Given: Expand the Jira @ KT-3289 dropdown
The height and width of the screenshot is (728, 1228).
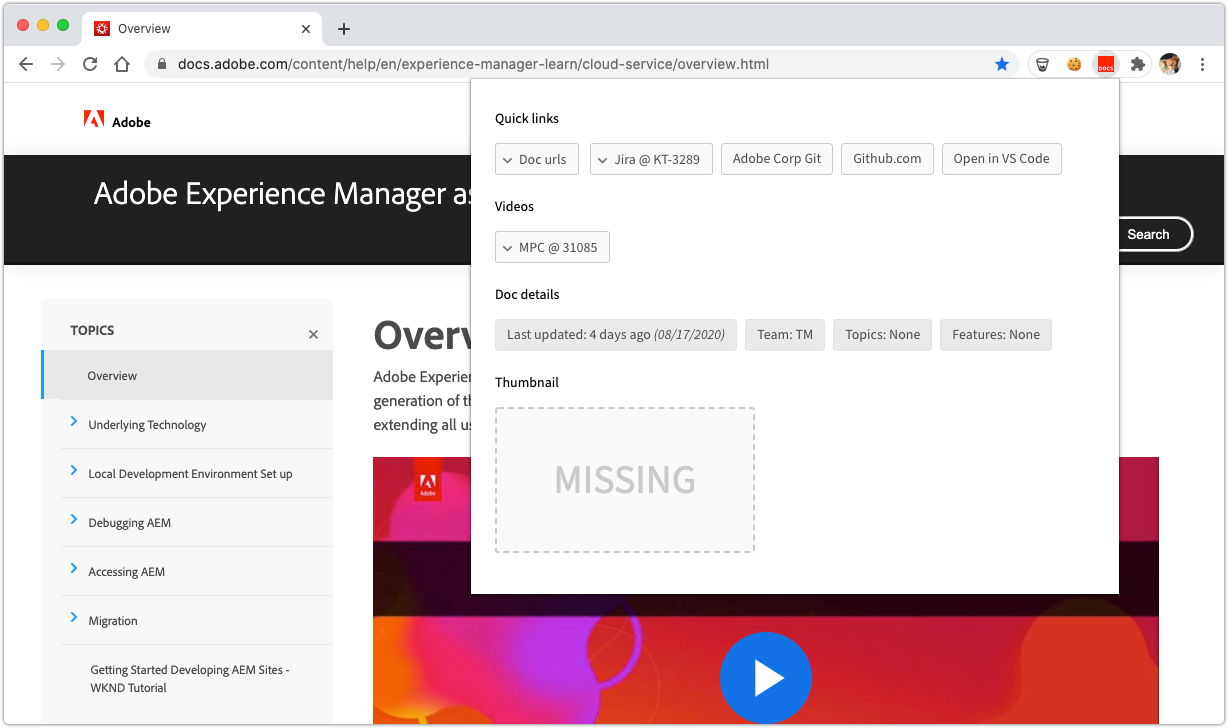Looking at the screenshot, I should pos(651,159).
